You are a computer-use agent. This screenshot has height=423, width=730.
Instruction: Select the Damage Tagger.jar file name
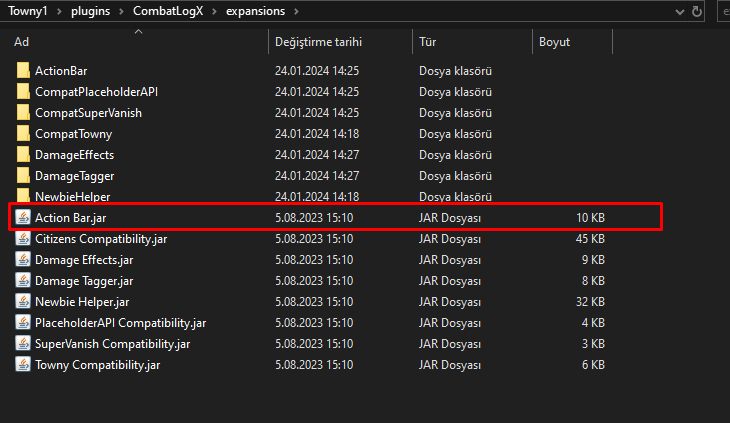coord(84,280)
